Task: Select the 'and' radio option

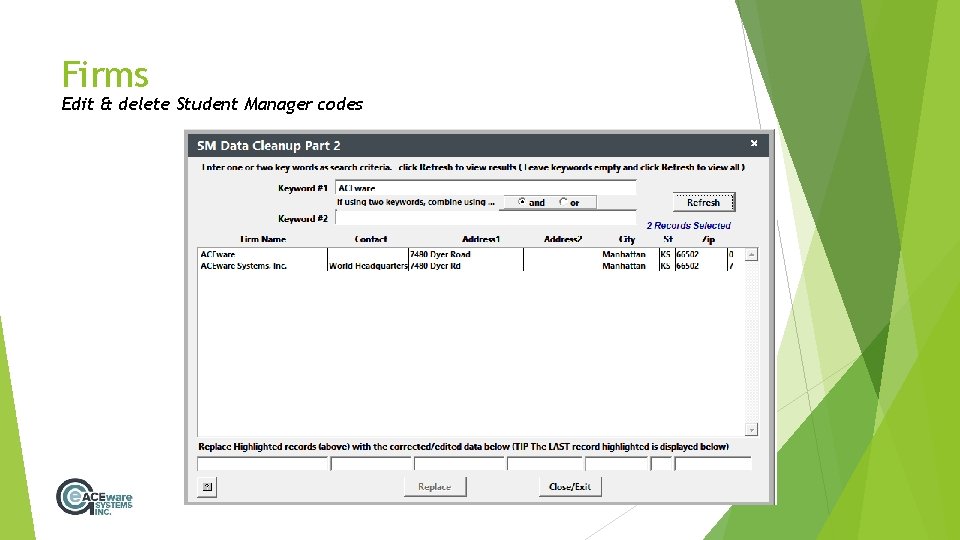Action: tap(530, 202)
